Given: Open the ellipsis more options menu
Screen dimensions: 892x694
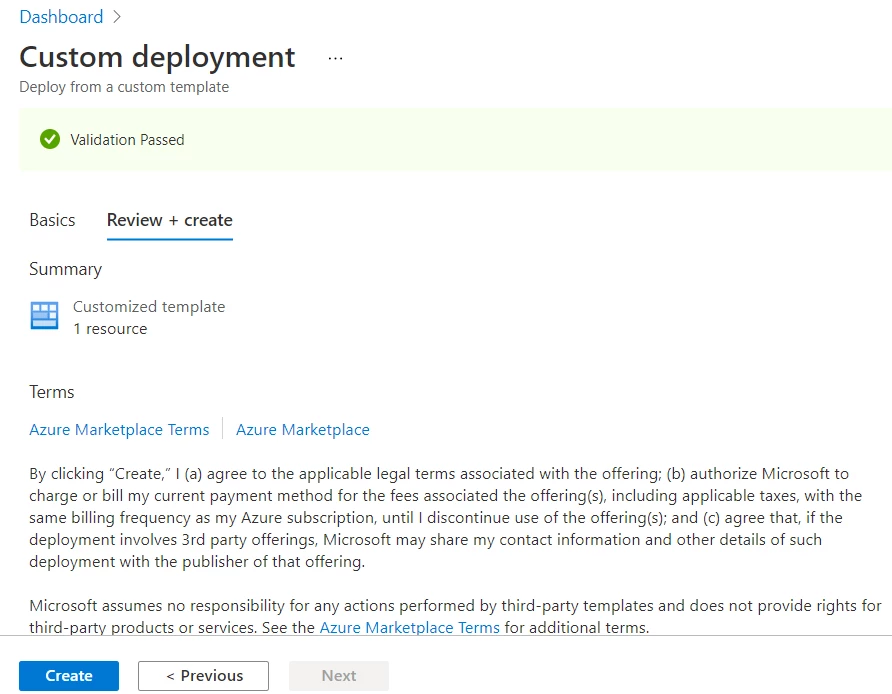Looking at the screenshot, I should pos(336,58).
